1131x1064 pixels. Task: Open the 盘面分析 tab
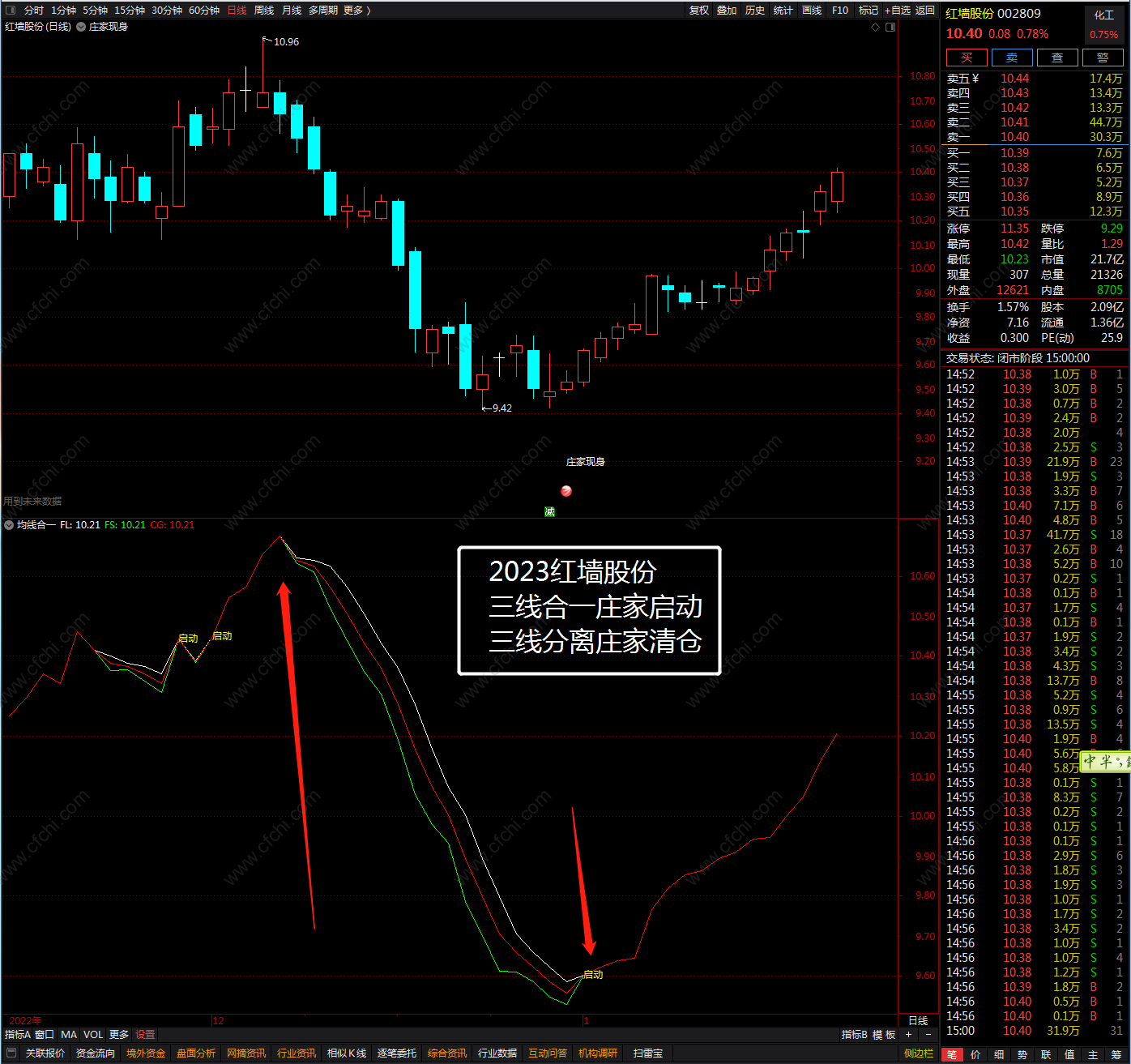click(196, 1053)
